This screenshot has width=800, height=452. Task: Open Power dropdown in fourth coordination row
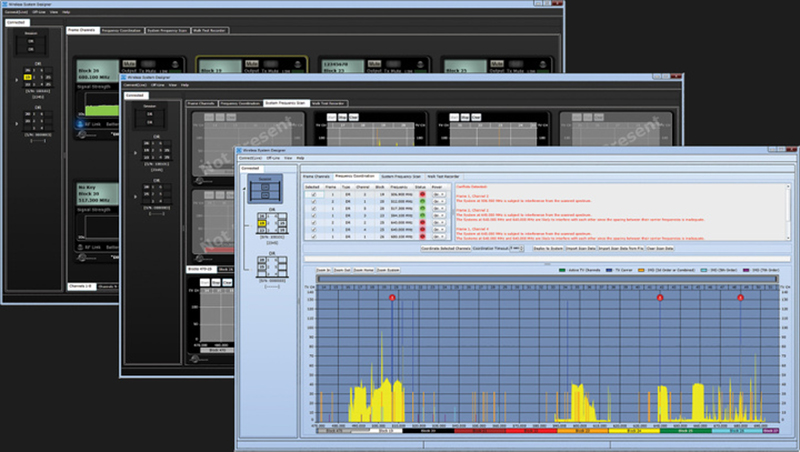pyautogui.click(x=439, y=215)
